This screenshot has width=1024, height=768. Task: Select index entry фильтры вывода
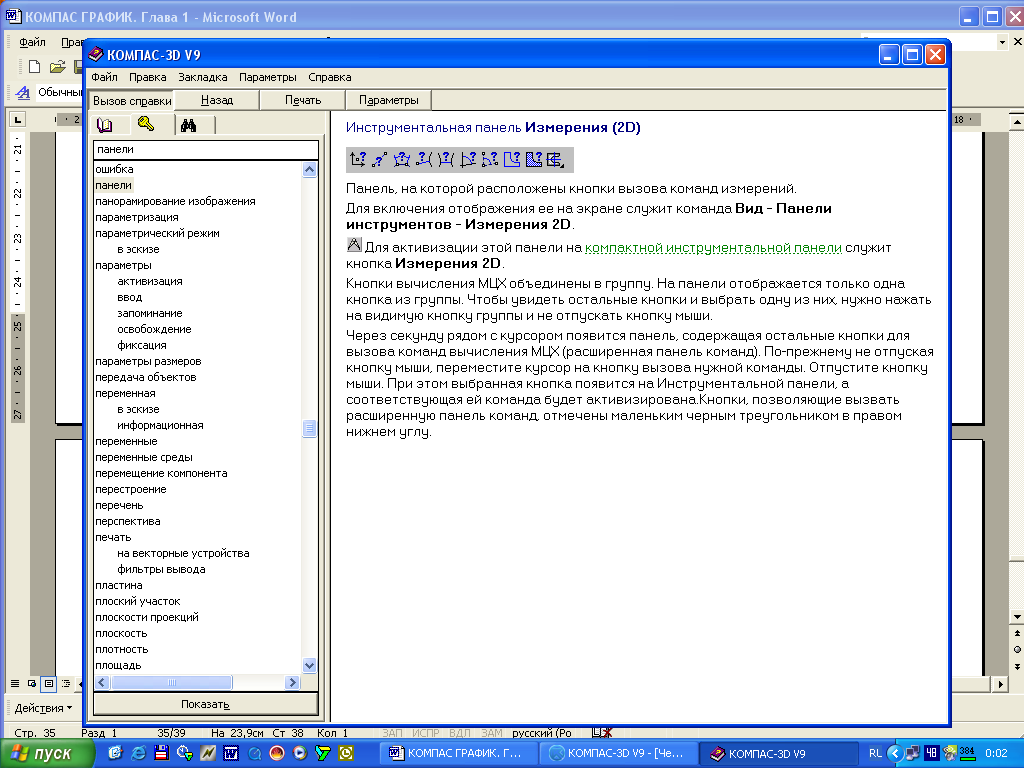[161, 569]
